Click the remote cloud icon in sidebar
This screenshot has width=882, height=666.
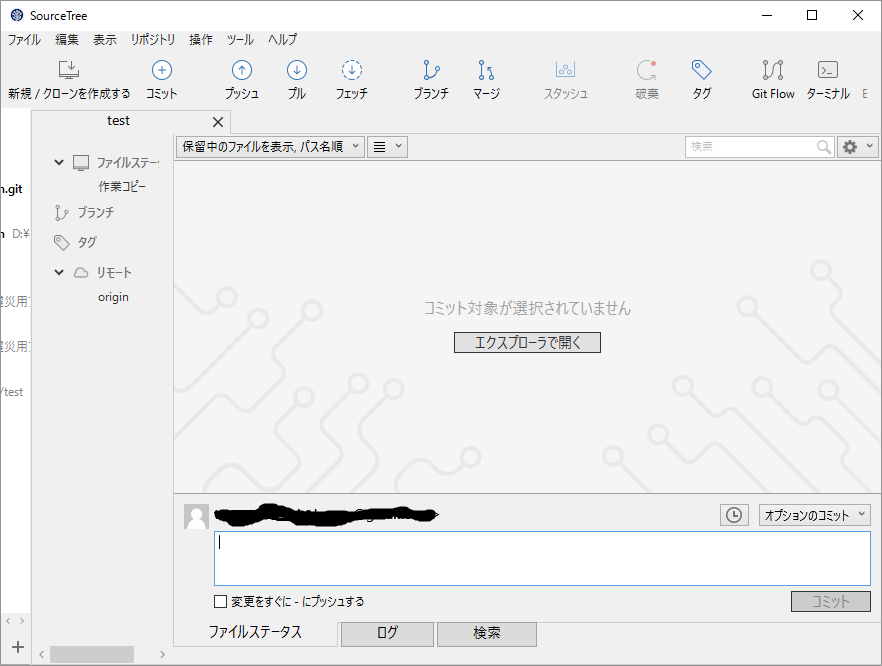coord(81,273)
